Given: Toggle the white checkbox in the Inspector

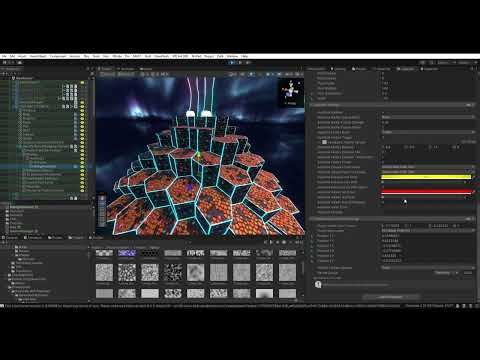Looking at the screenshot, I should tap(324, 142).
